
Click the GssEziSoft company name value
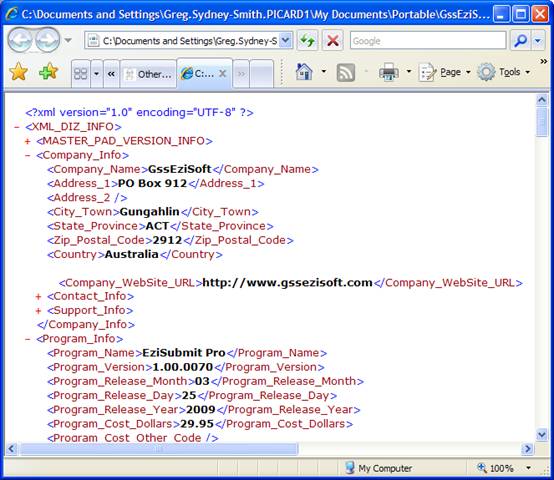(179, 169)
